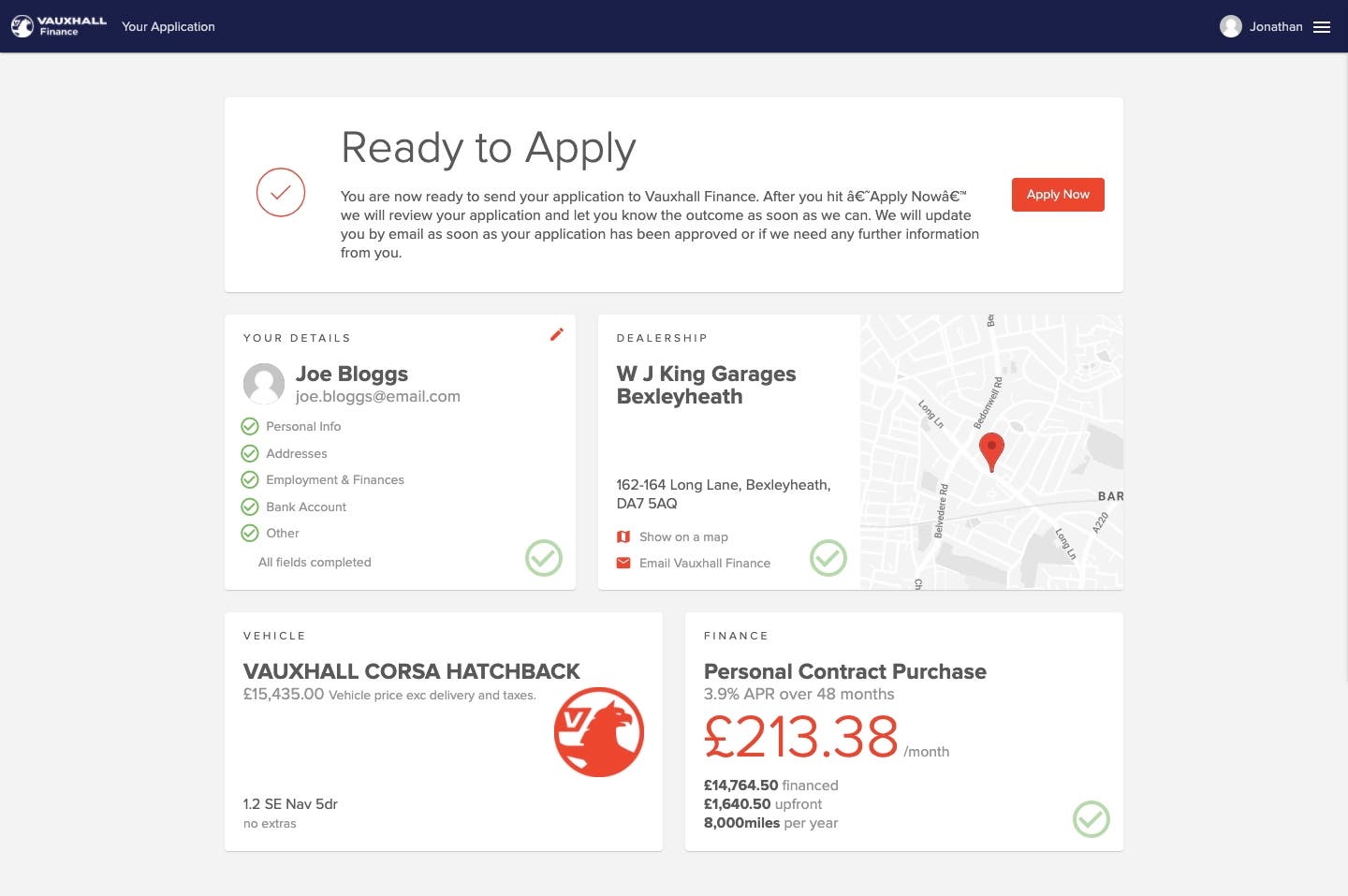Click the red location pin on the map
1348x896 pixels.
(991, 452)
